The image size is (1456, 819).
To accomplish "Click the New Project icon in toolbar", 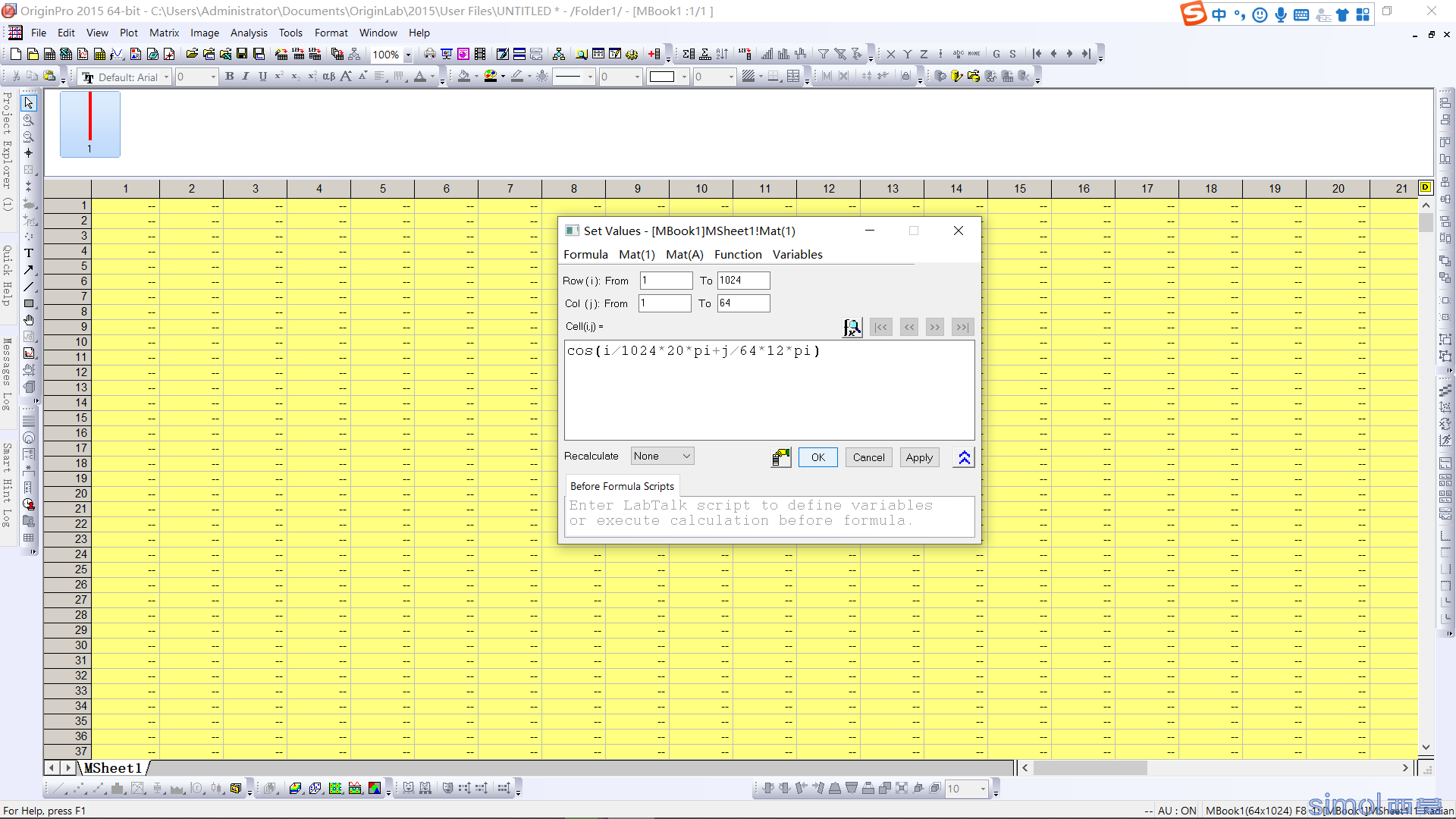I will (x=15, y=54).
